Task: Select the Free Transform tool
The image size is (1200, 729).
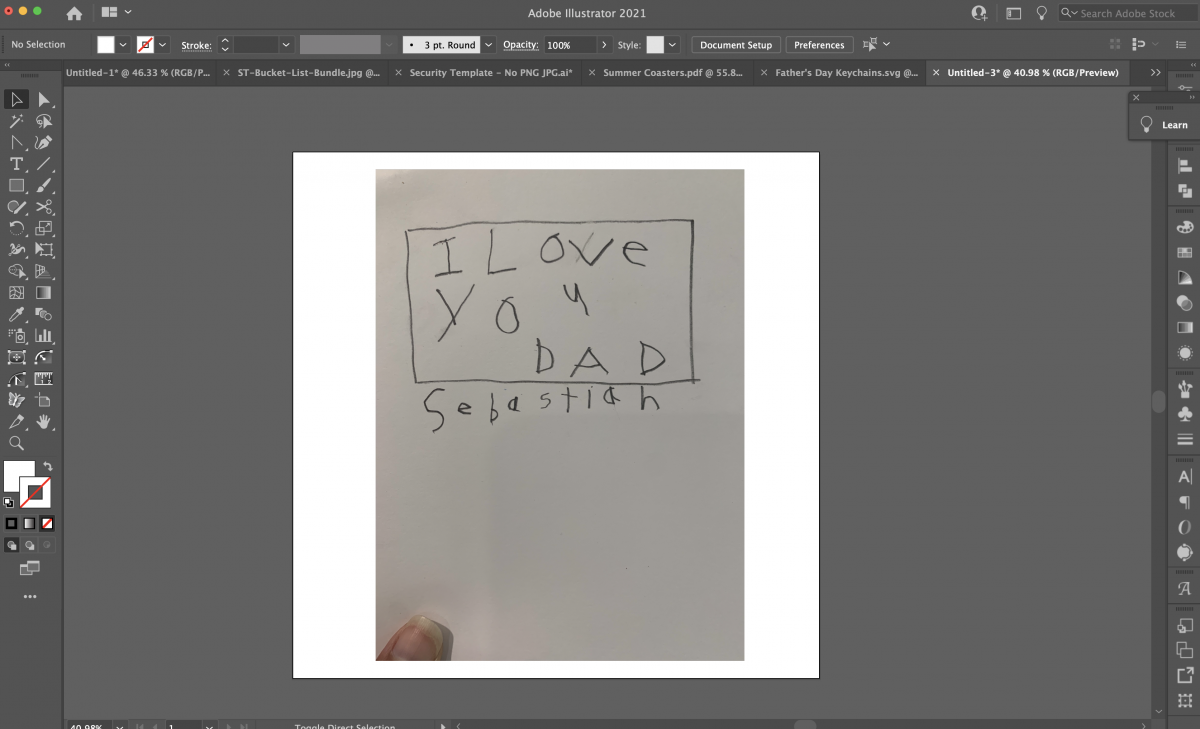Action: [x=44, y=250]
